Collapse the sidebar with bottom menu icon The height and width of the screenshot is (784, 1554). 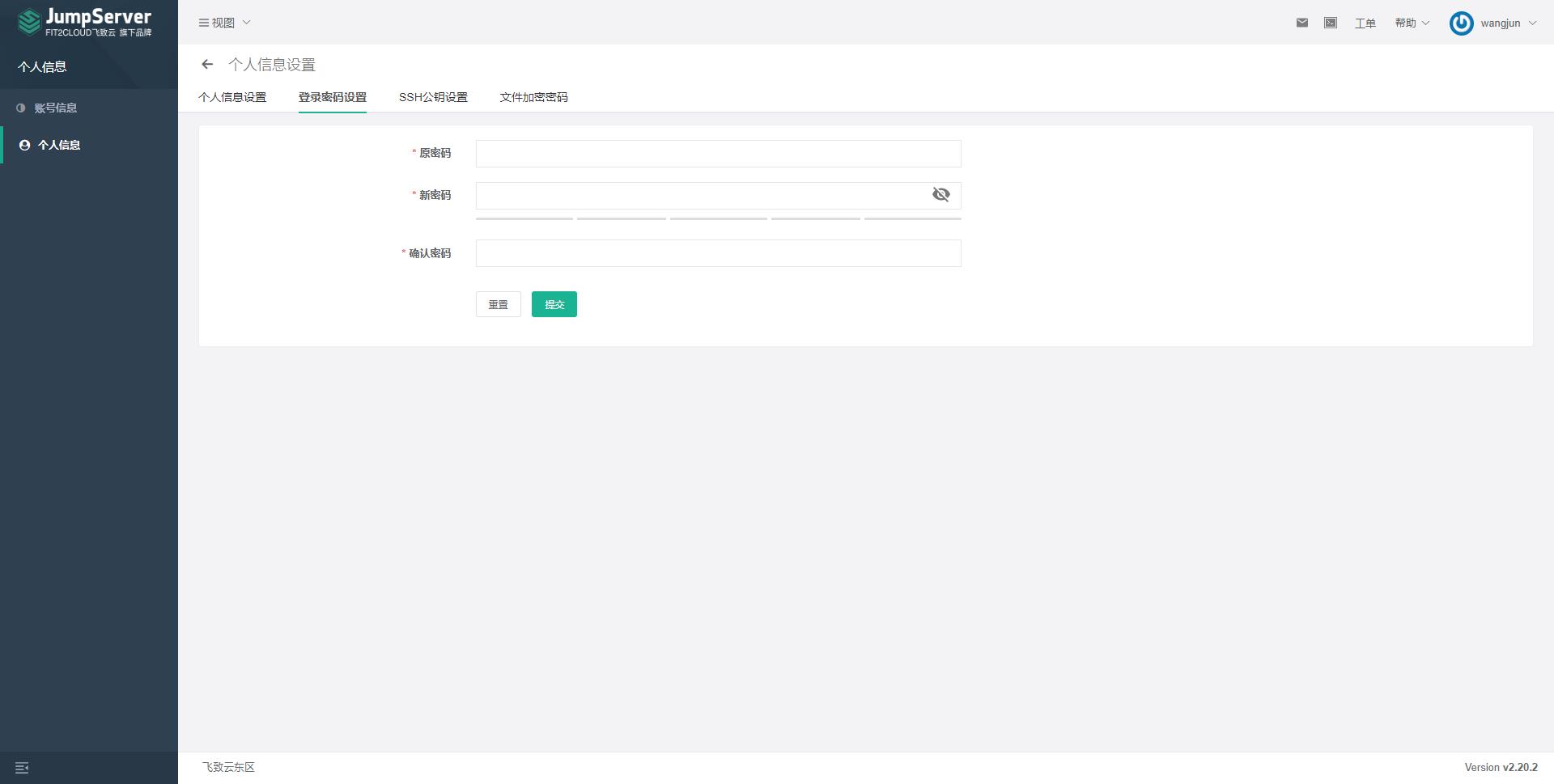(22, 768)
